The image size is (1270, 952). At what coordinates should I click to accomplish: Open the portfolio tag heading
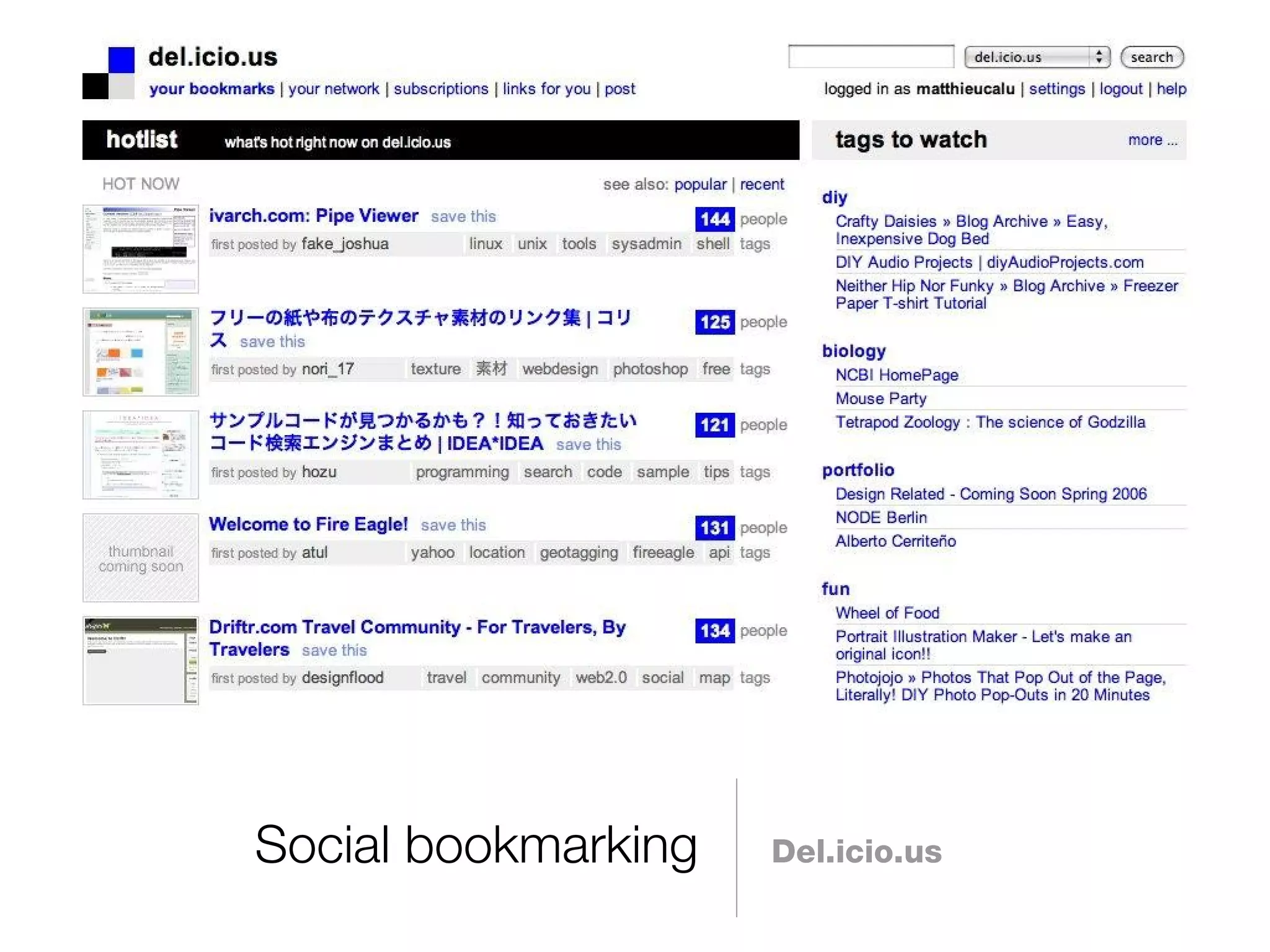858,470
